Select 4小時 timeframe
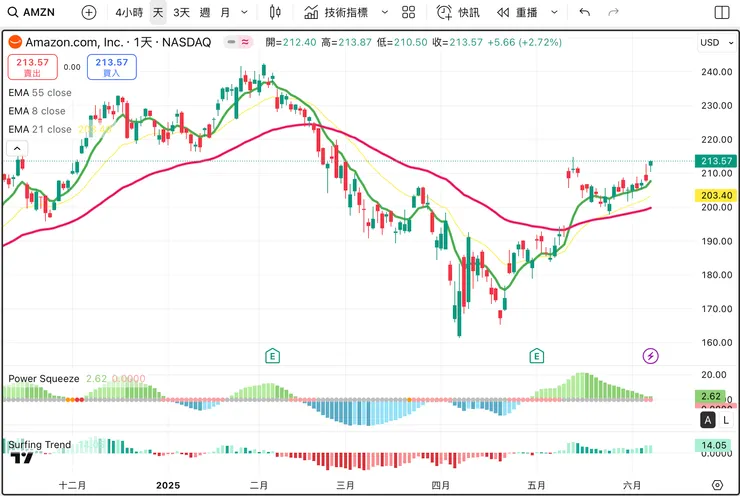Image resolution: width=740 pixels, height=496 pixels. tap(129, 12)
